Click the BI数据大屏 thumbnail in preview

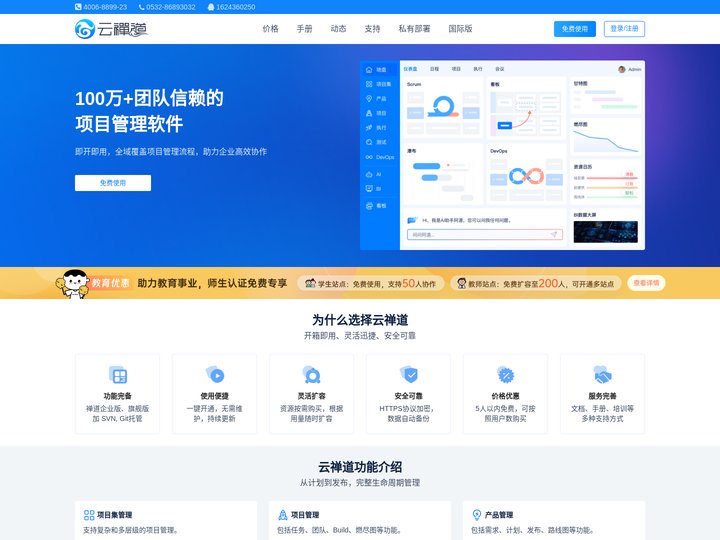pos(606,232)
